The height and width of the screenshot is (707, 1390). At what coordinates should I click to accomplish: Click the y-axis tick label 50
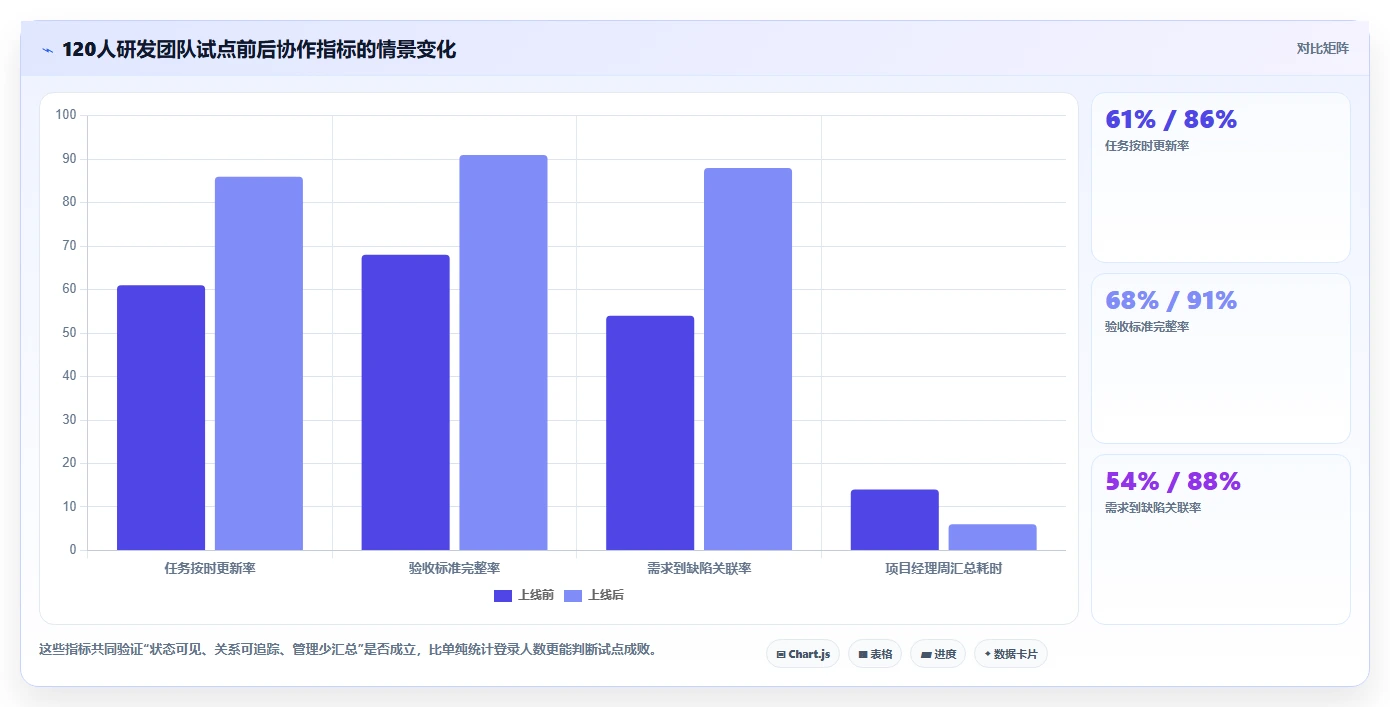pyautogui.click(x=69, y=333)
